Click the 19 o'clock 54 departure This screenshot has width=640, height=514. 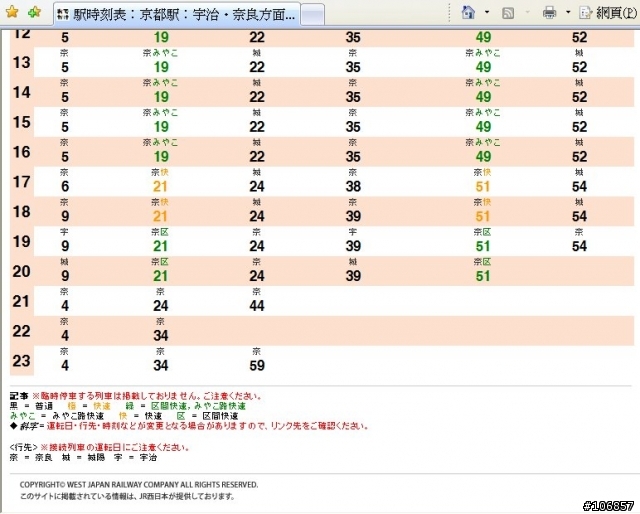coord(579,246)
